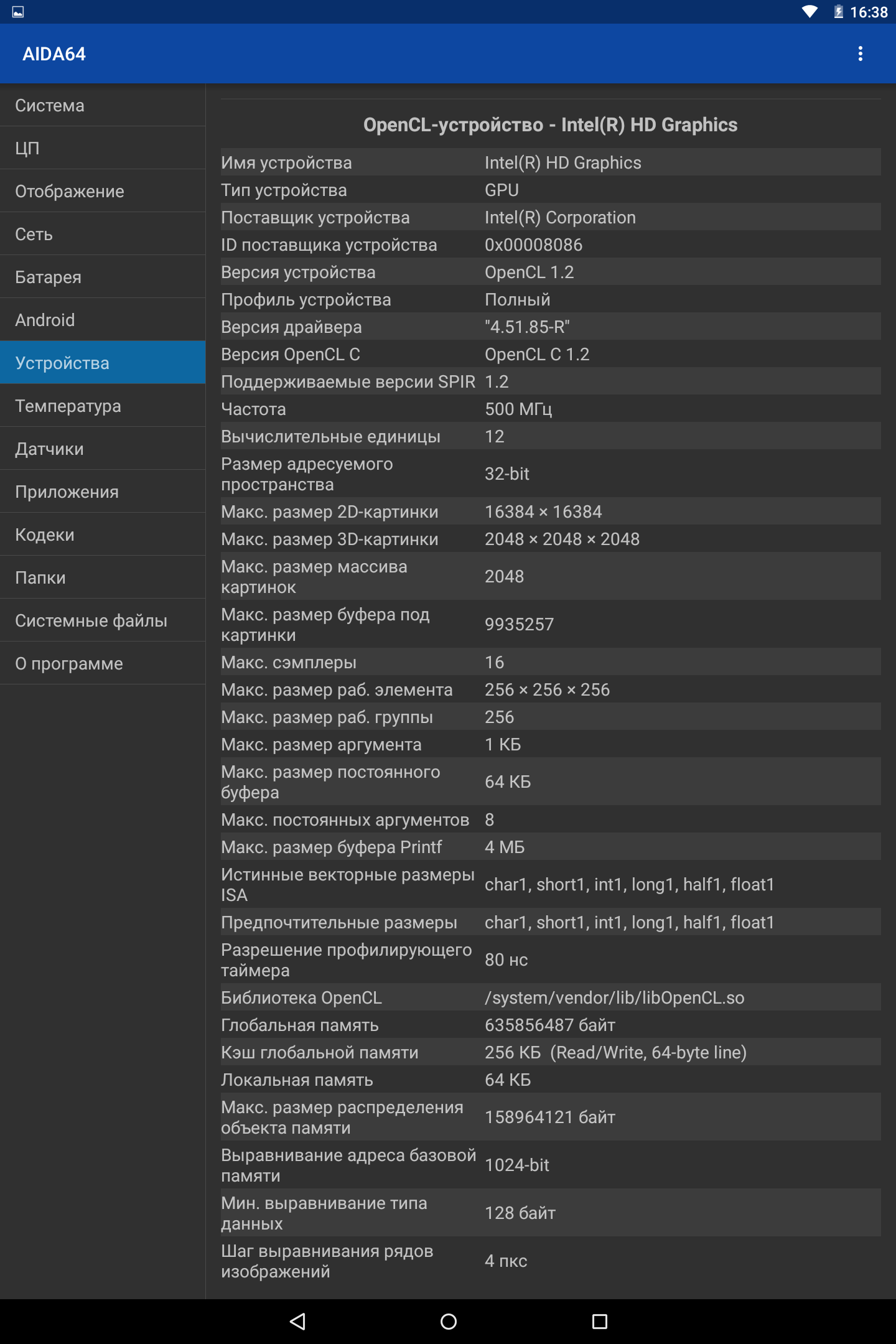Open the ЦП section

point(103,148)
